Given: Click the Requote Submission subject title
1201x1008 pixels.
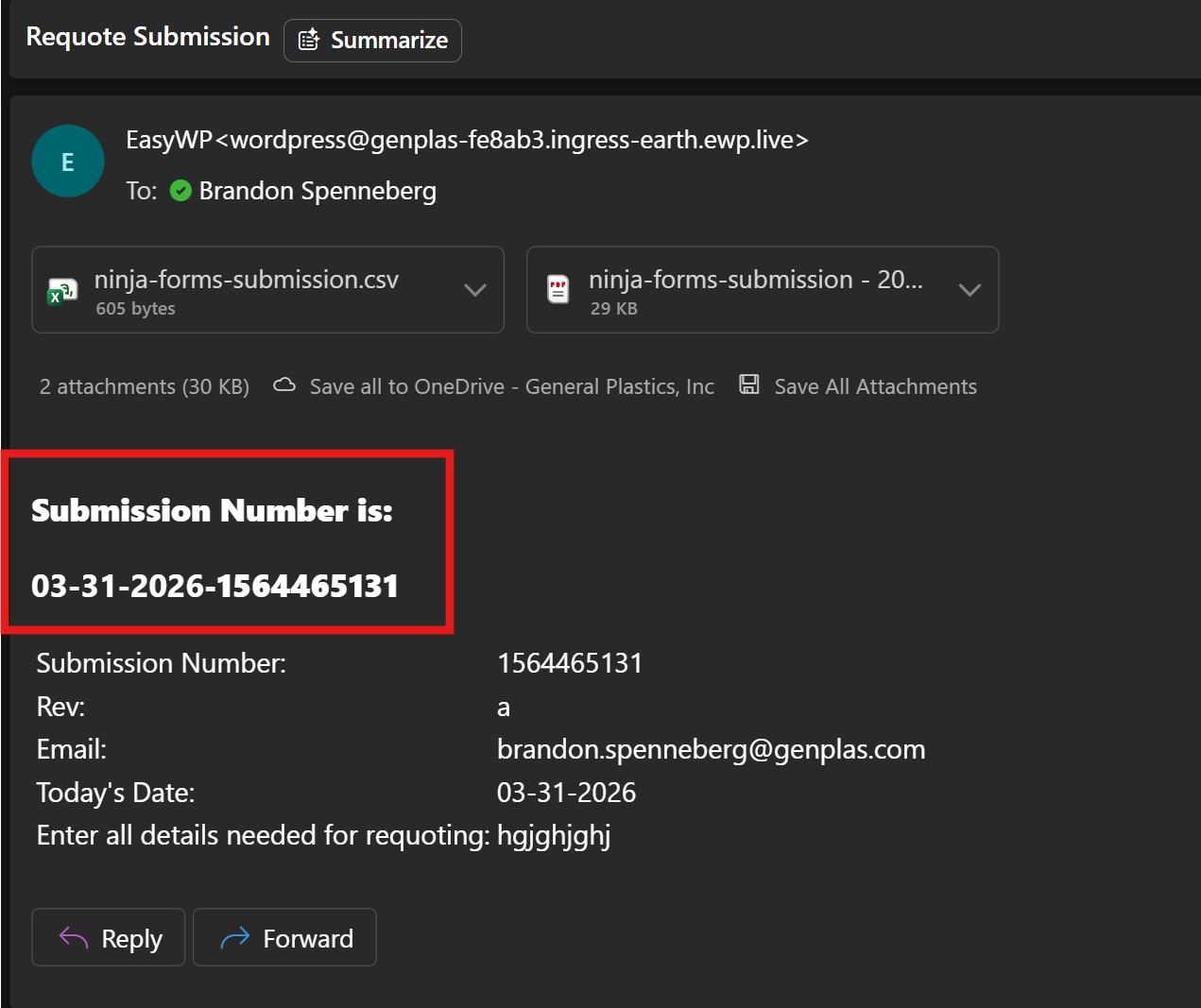Looking at the screenshot, I should [x=147, y=37].
